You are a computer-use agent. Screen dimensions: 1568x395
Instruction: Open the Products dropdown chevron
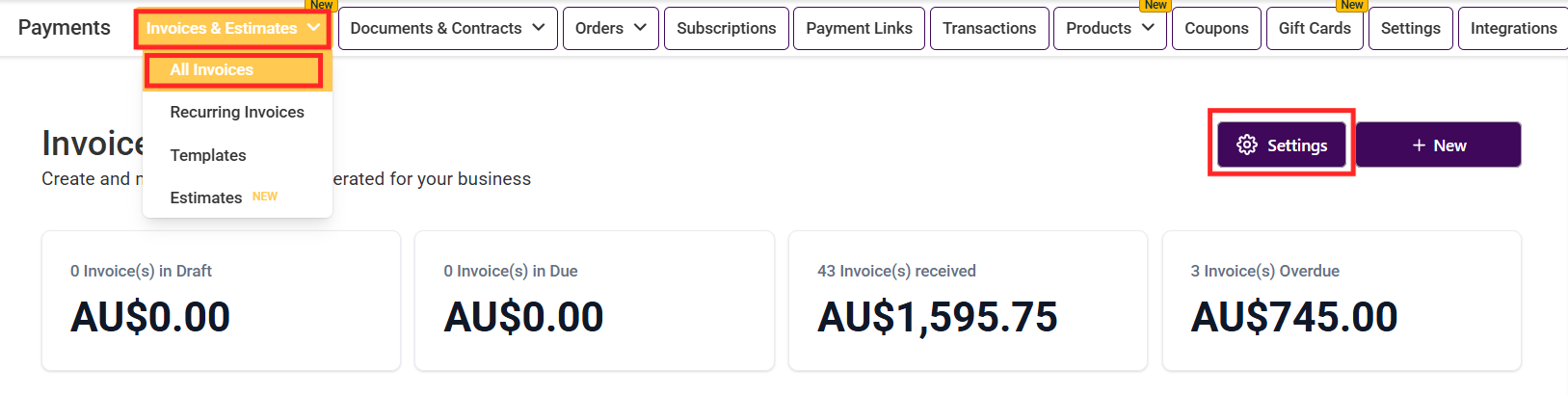pos(1148,28)
